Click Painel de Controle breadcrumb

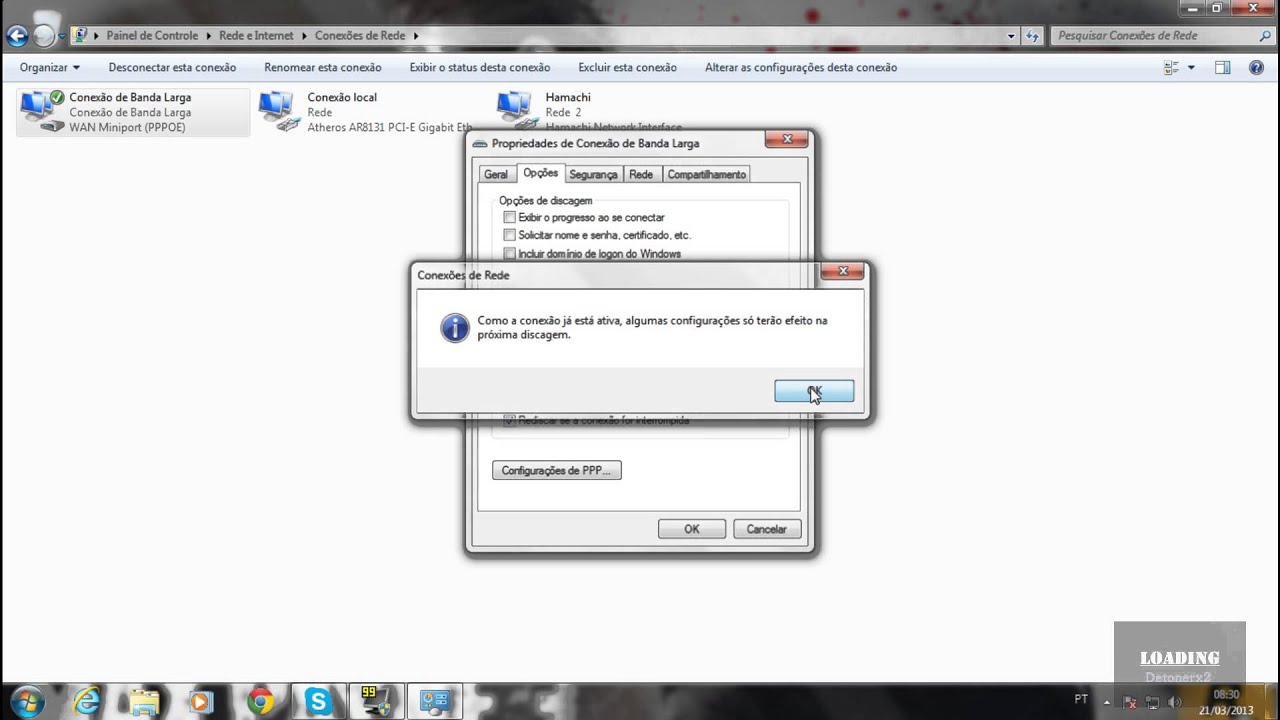tap(154, 36)
